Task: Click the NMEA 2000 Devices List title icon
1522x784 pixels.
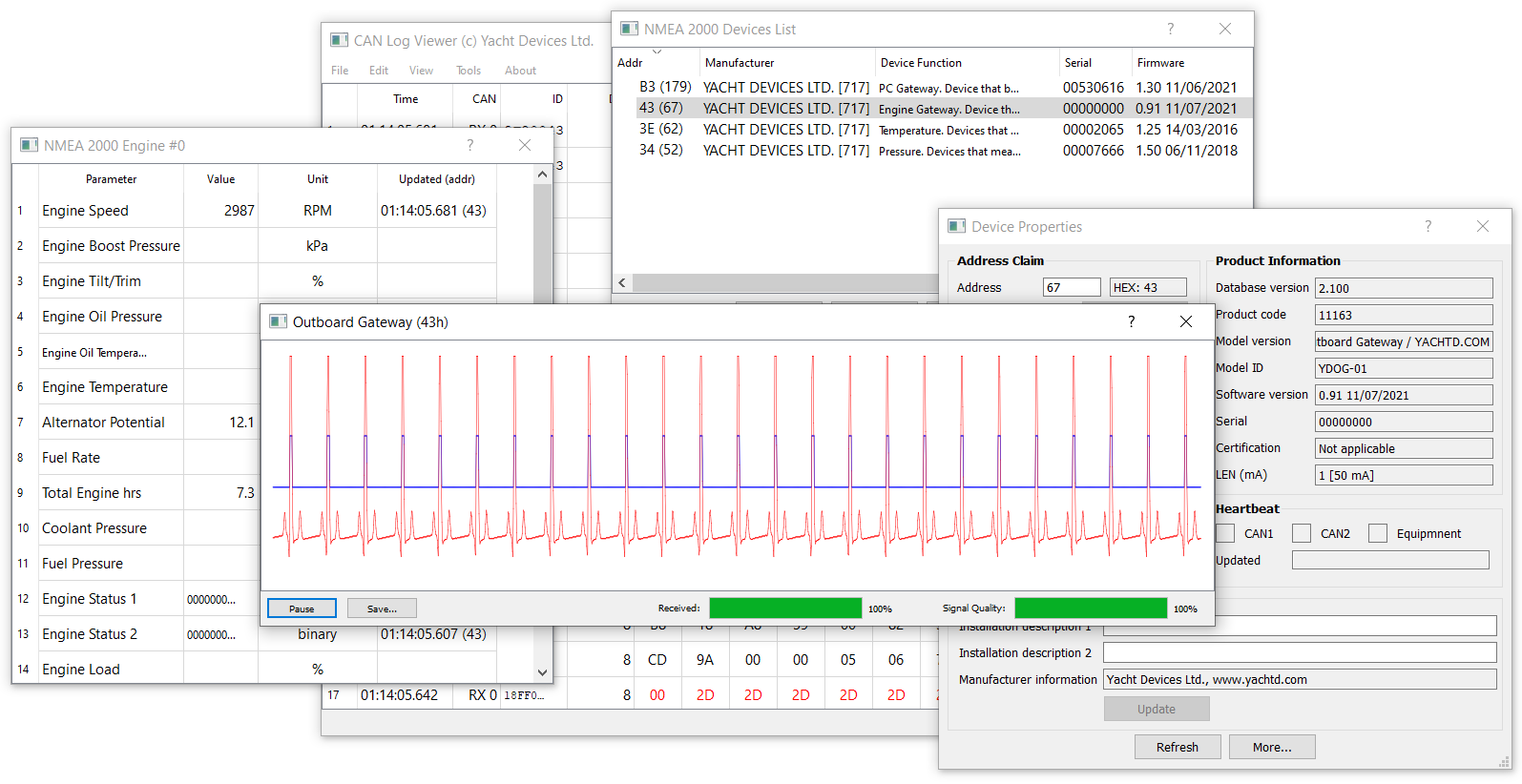Action: (x=629, y=29)
